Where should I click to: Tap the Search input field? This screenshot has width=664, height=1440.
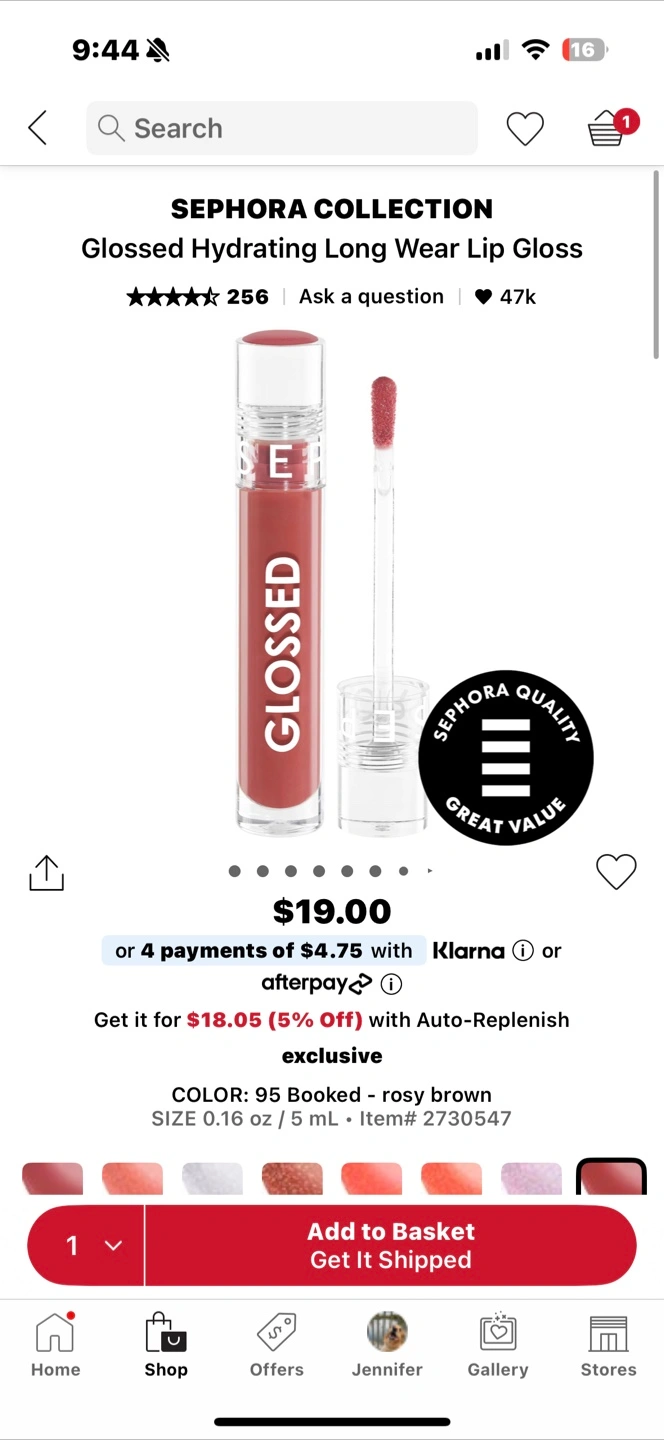coord(282,128)
